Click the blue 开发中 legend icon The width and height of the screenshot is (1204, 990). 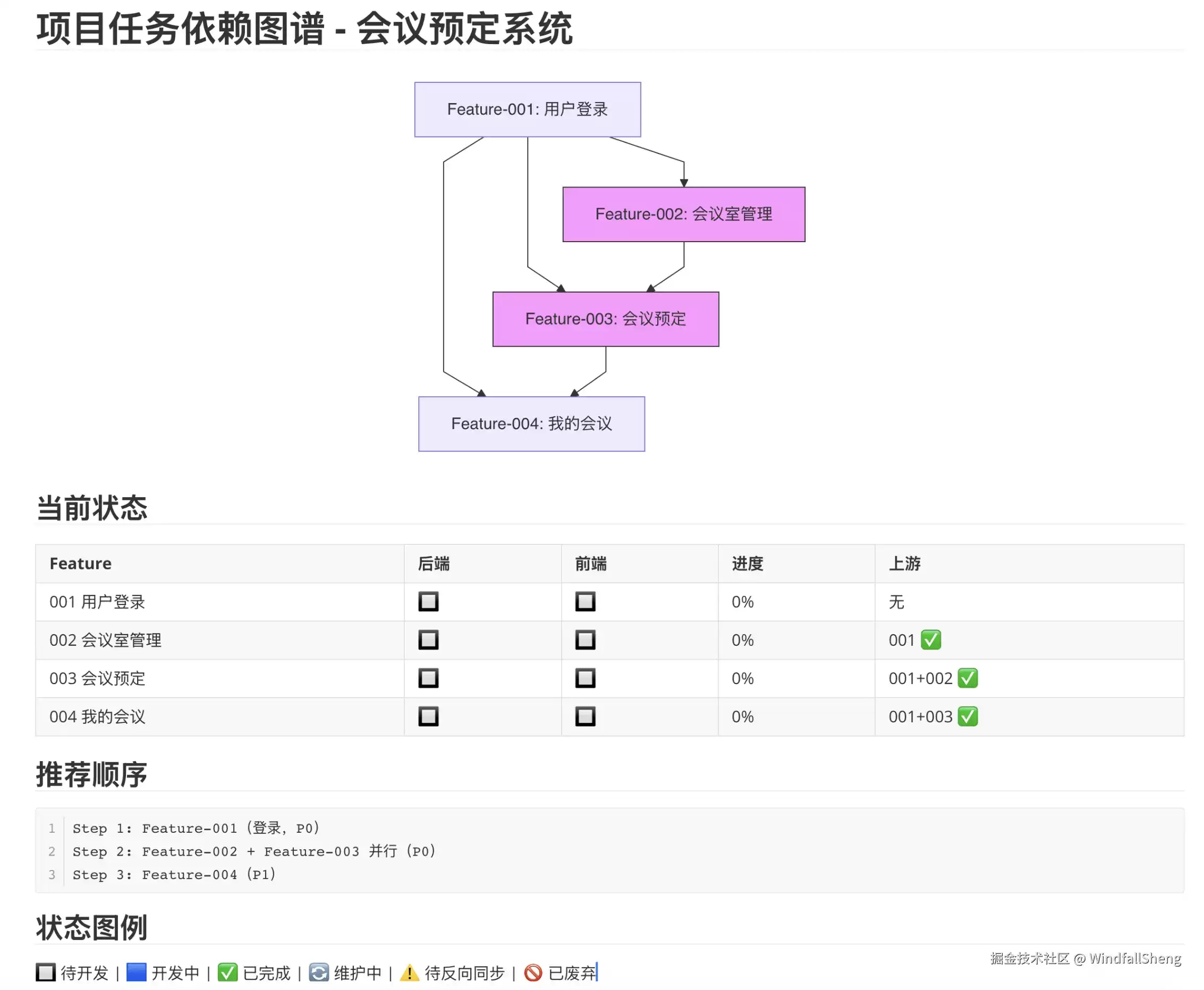pos(137,972)
